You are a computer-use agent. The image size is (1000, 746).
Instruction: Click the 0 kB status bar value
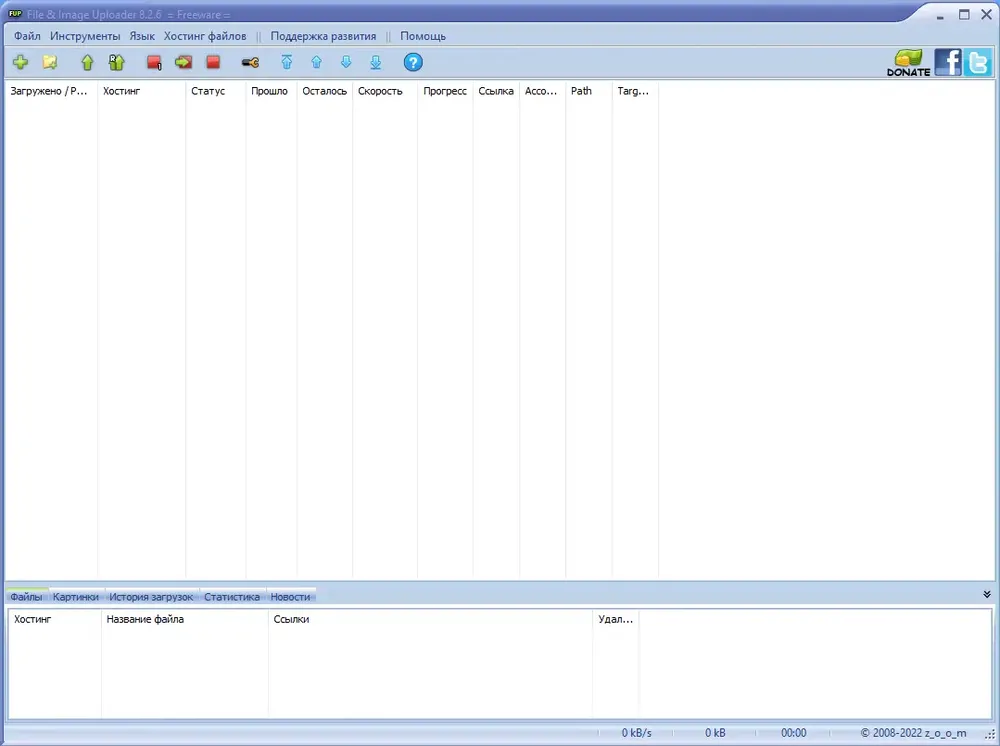pyautogui.click(x=715, y=733)
